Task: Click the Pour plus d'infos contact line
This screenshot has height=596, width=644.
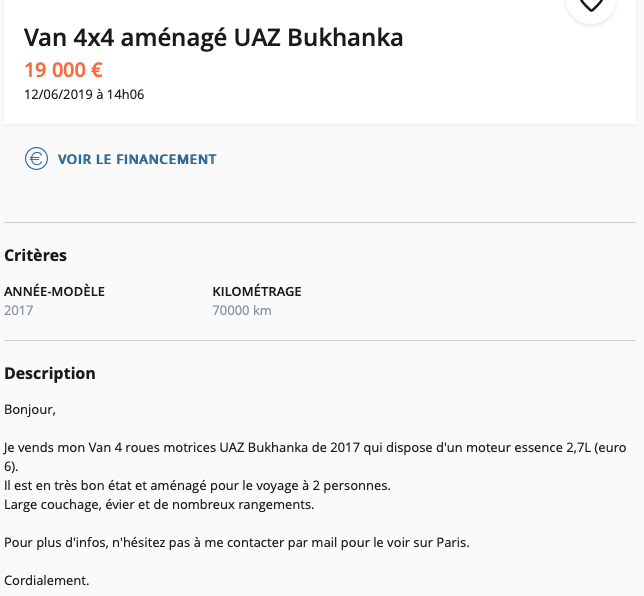Action: click(x=236, y=542)
